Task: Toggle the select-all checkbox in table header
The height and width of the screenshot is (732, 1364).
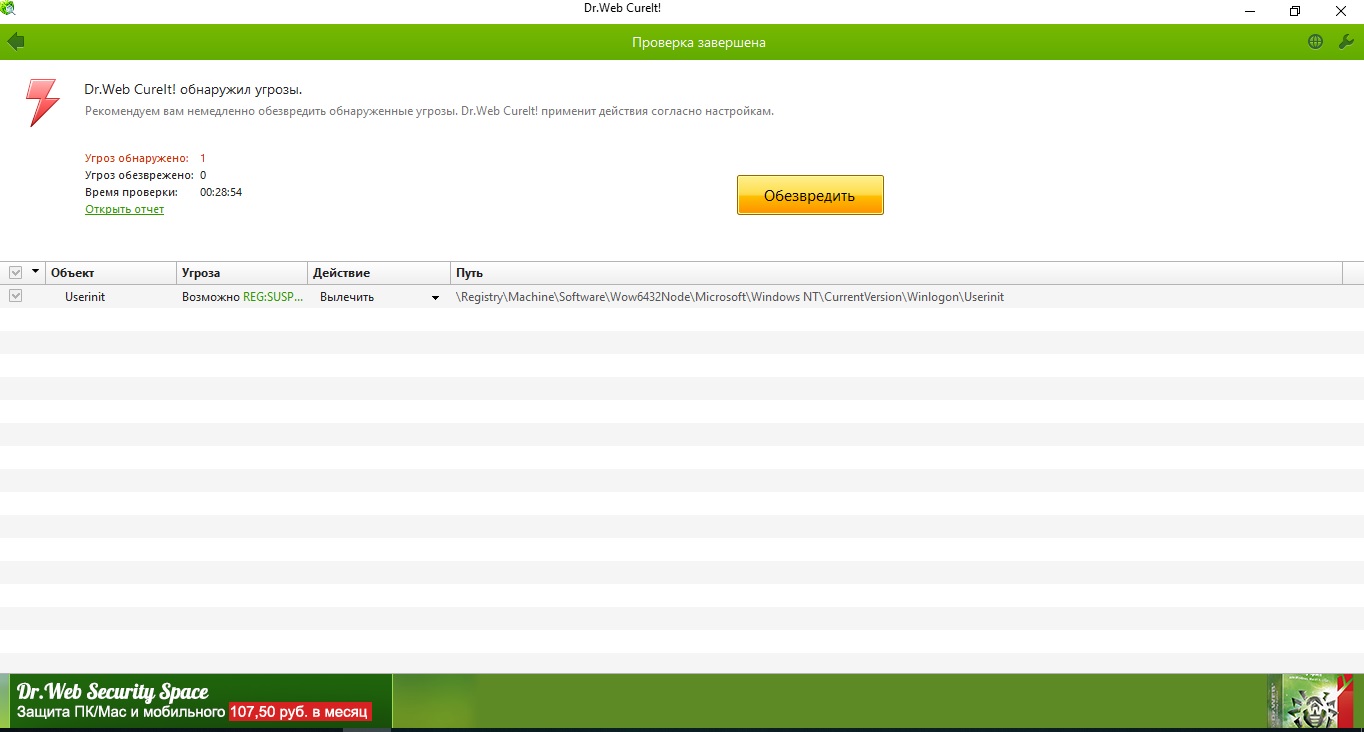Action: click(15, 272)
